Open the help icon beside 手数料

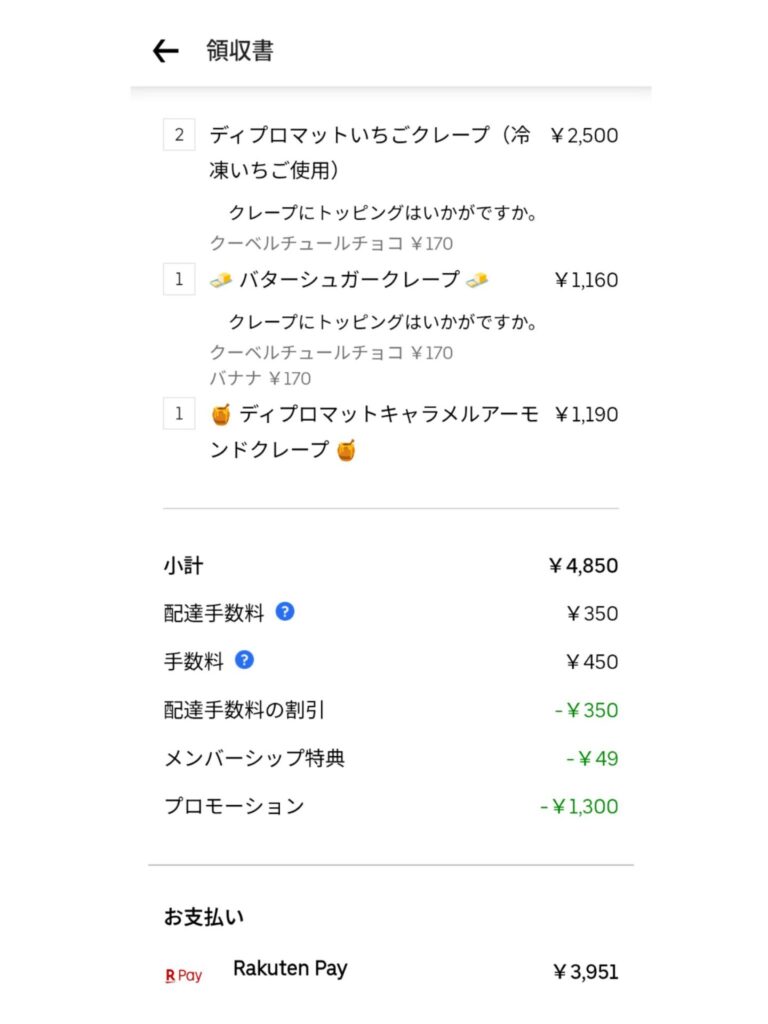(244, 660)
